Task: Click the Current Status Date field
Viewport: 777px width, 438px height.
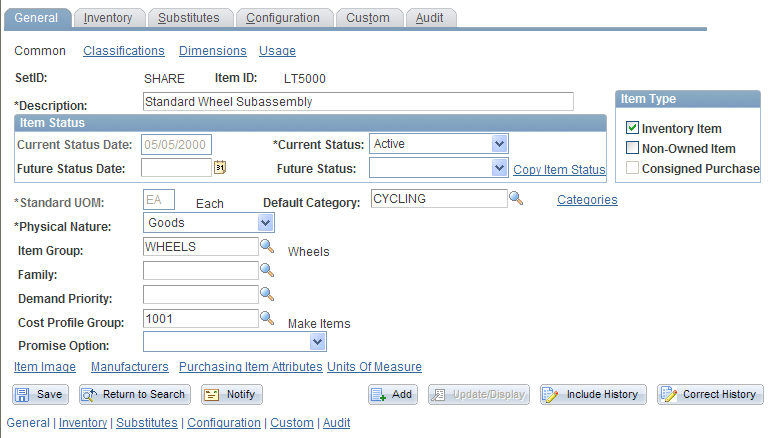Action: point(176,144)
